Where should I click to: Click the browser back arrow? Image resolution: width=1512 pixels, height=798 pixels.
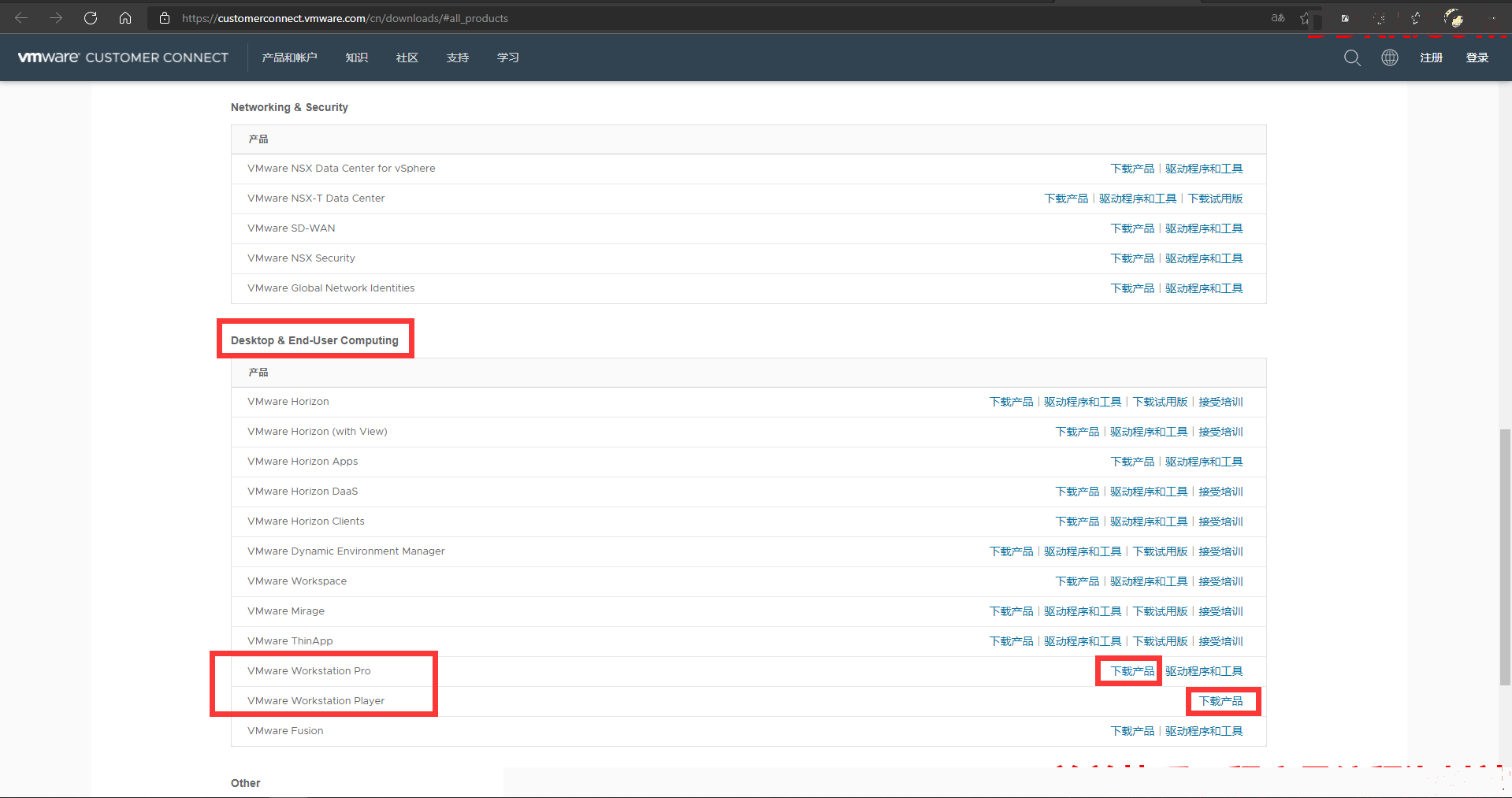(x=21, y=17)
